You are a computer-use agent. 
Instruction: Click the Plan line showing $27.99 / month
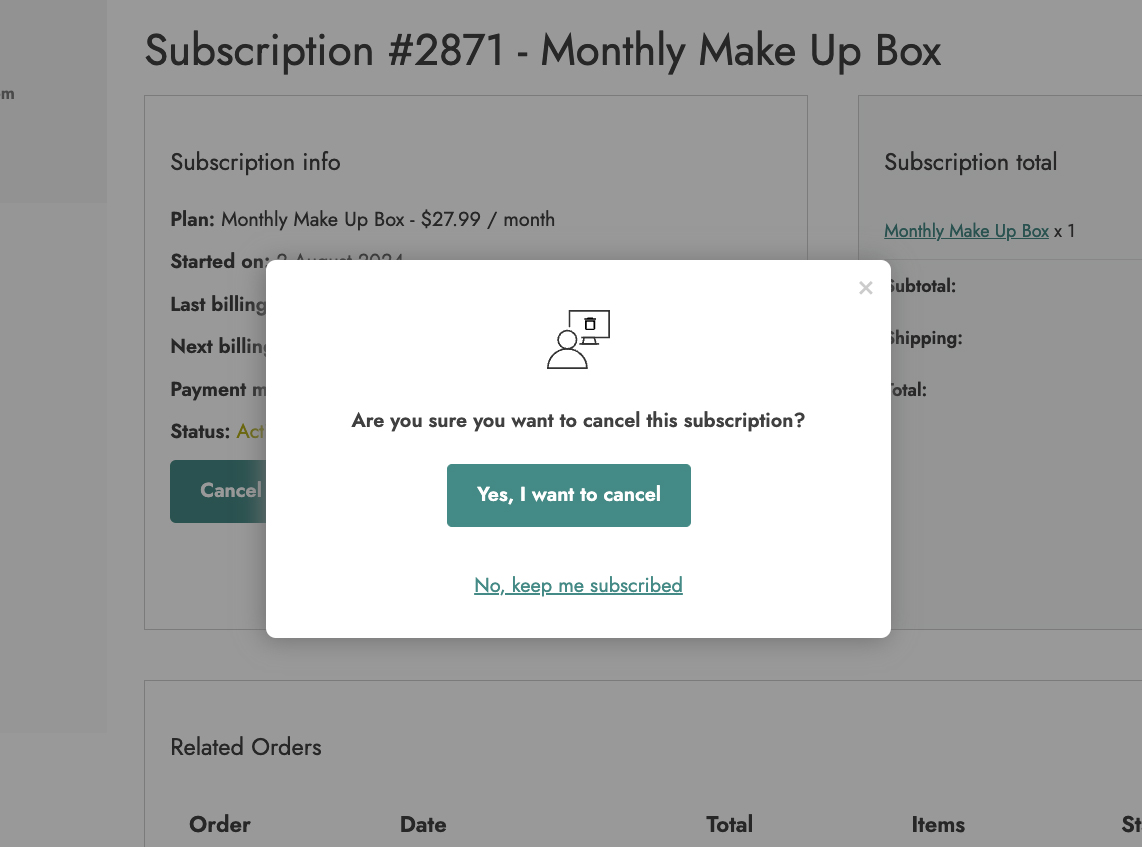point(362,219)
